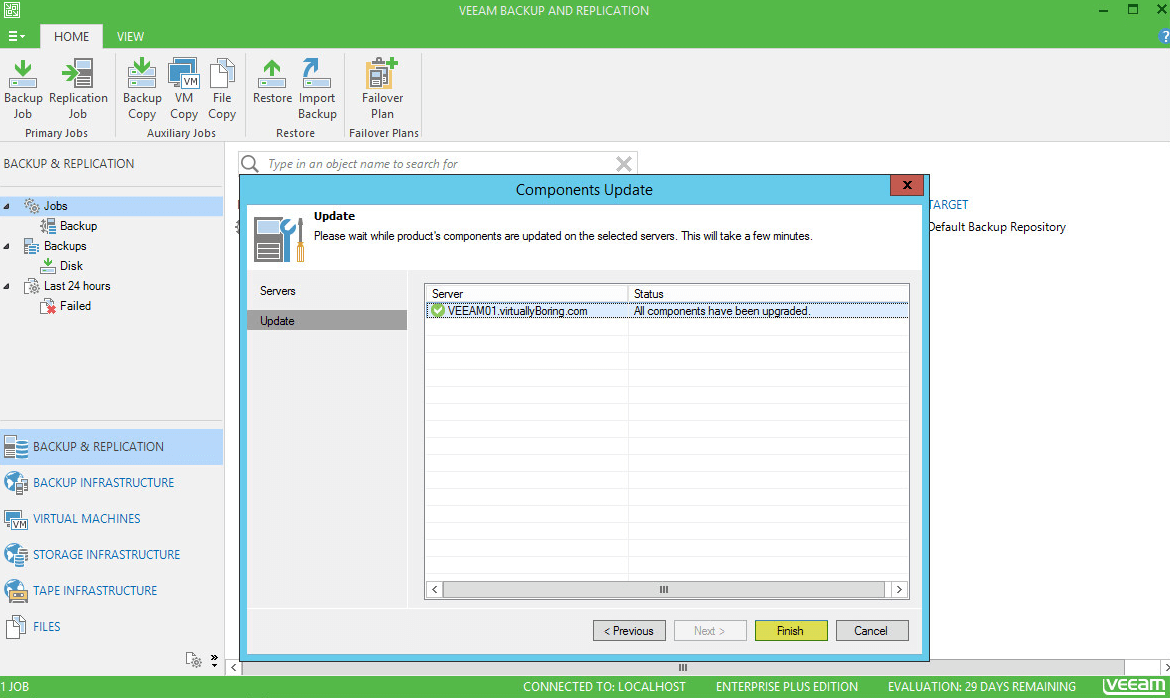Click the Status column header
Image resolution: width=1170 pixels, height=698 pixels.
tap(769, 294)
